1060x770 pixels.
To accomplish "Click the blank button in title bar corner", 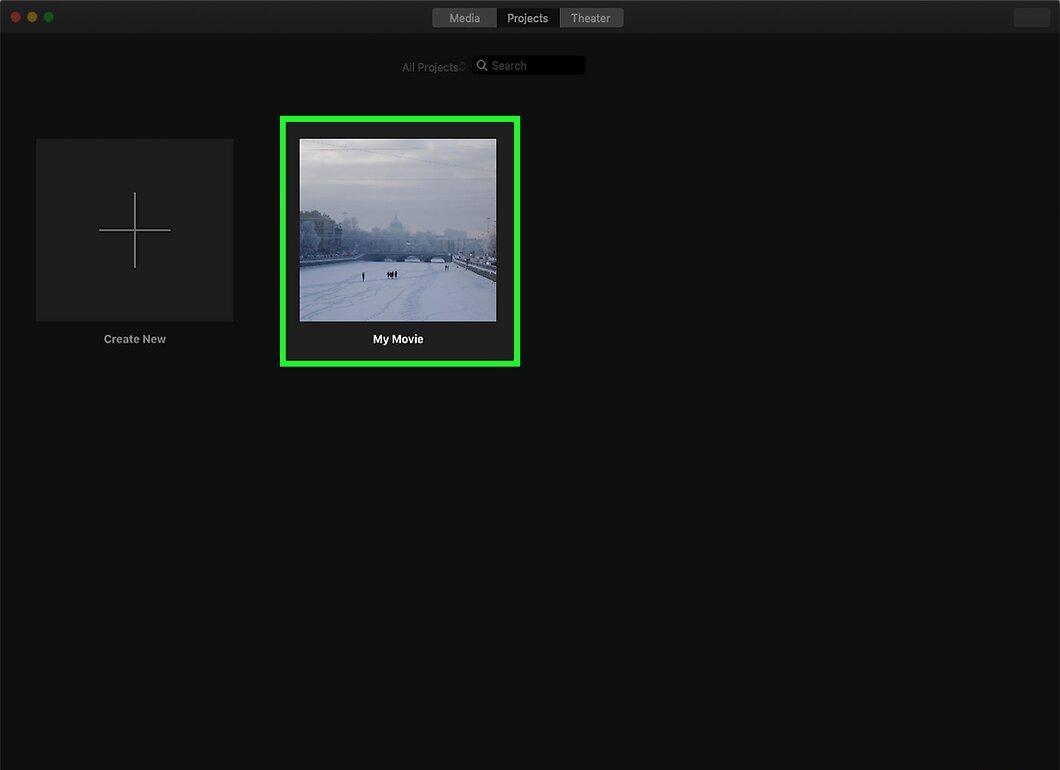I will click(1031, 18).
